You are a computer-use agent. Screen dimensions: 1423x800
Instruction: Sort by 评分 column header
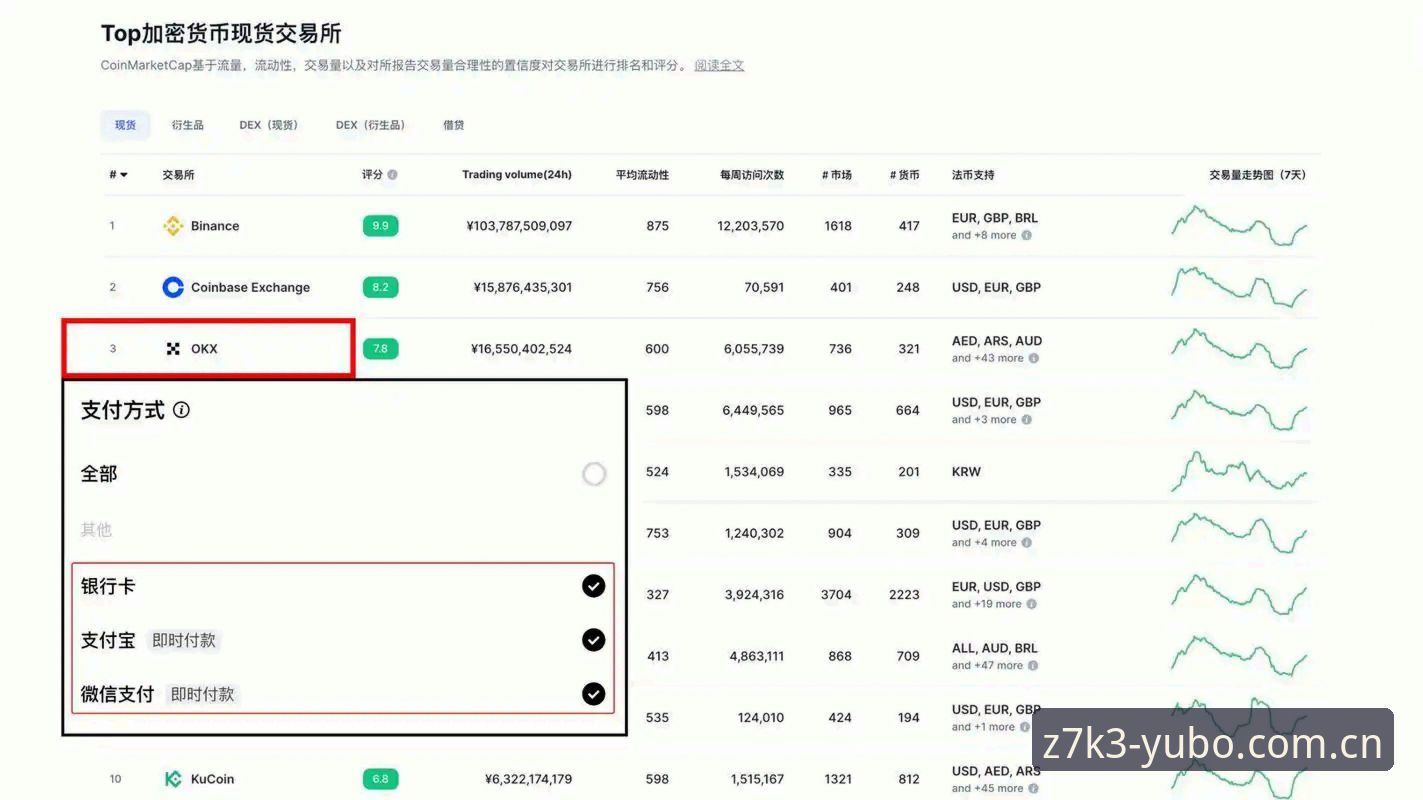pyautogui.click(x=372, y=175)
